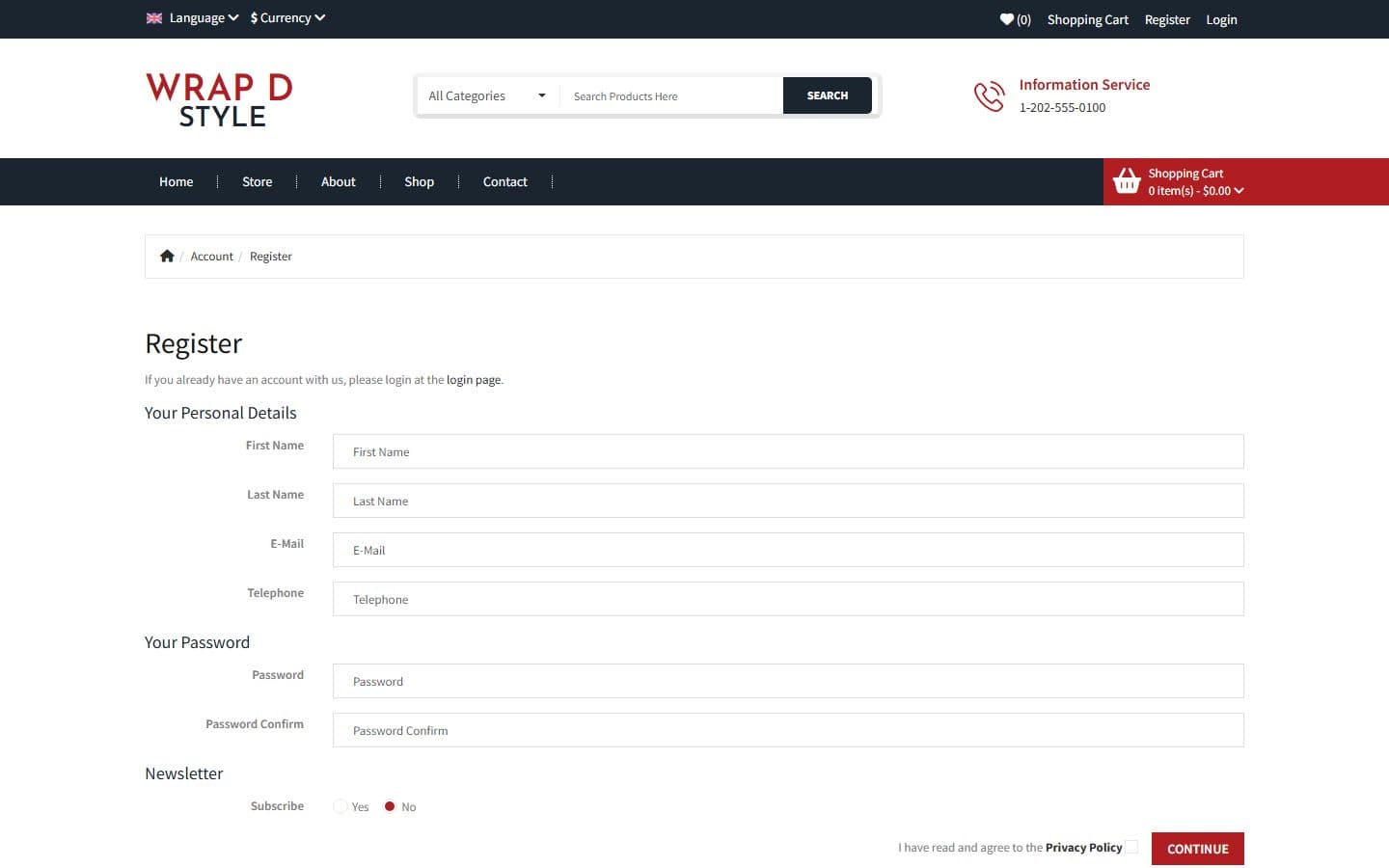Go to the About menu item
Viewport: 1389px width, 868px height.
coord(339,181)
